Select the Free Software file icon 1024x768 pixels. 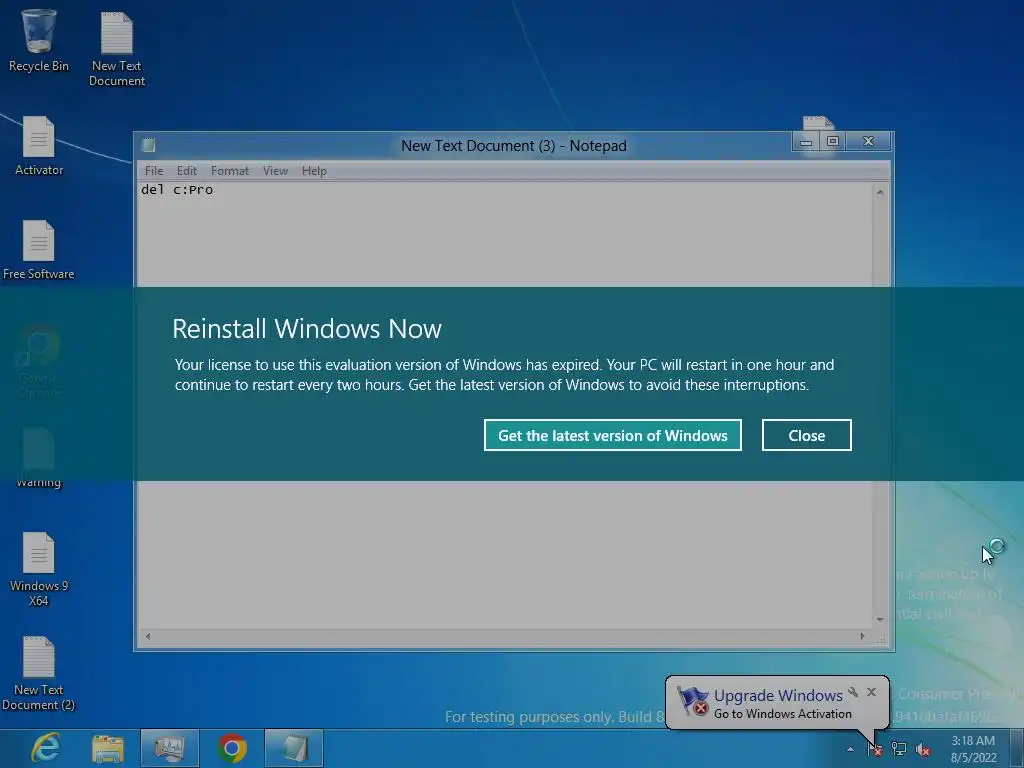[x=39, y=249]
